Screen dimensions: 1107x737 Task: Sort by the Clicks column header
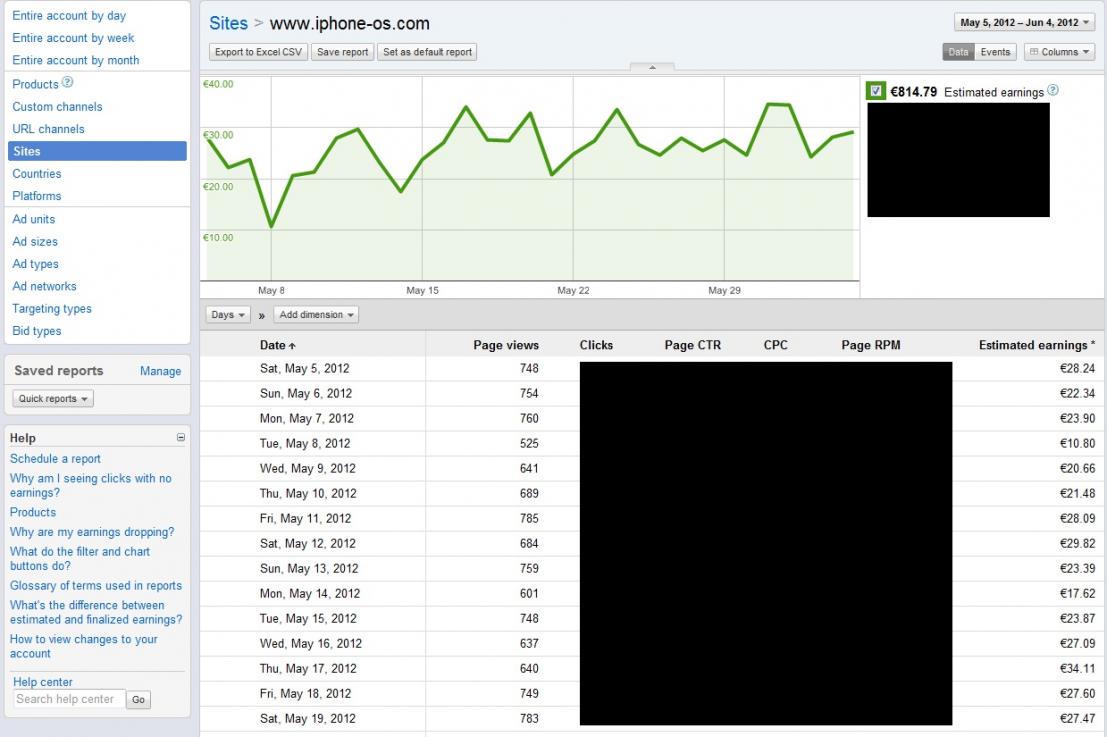tap(596, 345)
